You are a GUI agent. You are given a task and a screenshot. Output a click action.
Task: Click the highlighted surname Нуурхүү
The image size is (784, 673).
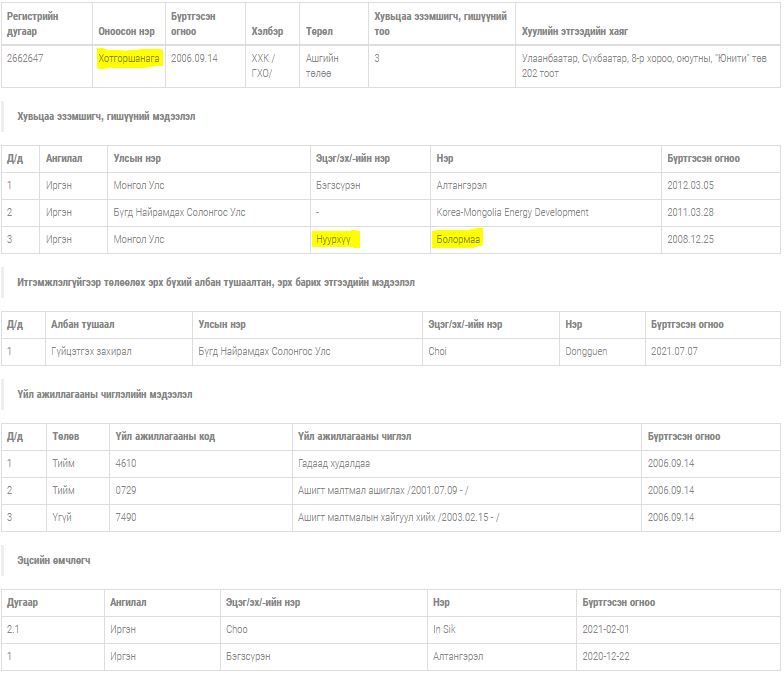point(337,240)
